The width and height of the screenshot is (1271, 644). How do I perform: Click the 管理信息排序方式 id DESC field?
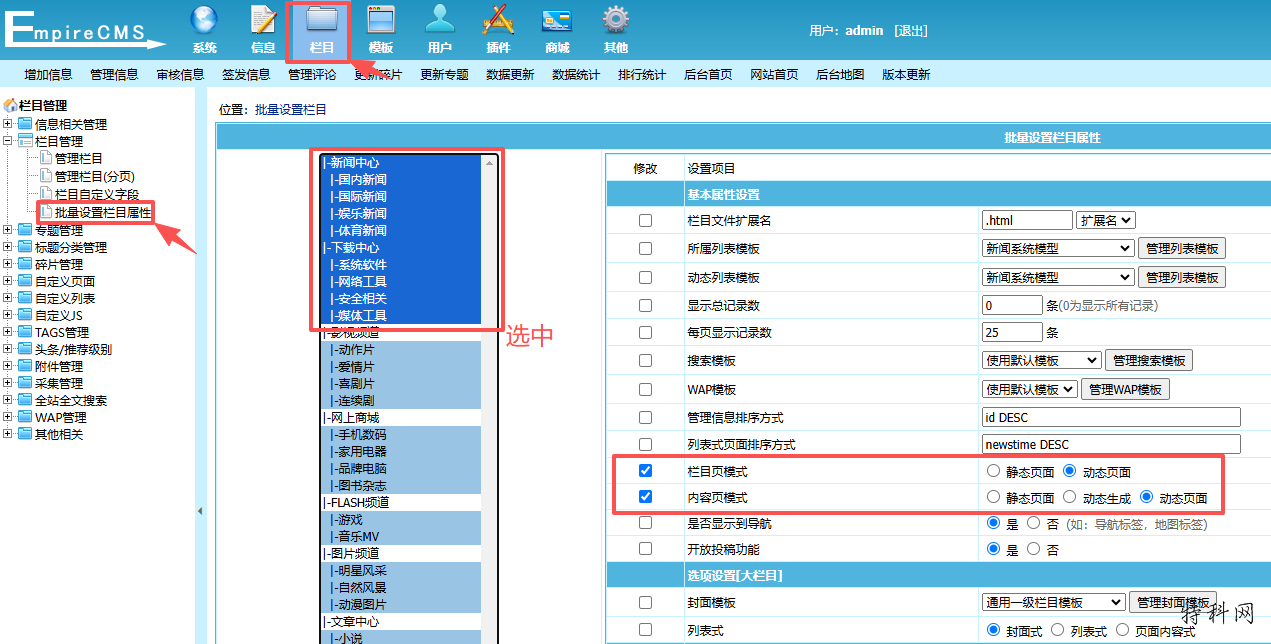point(1111,417)
